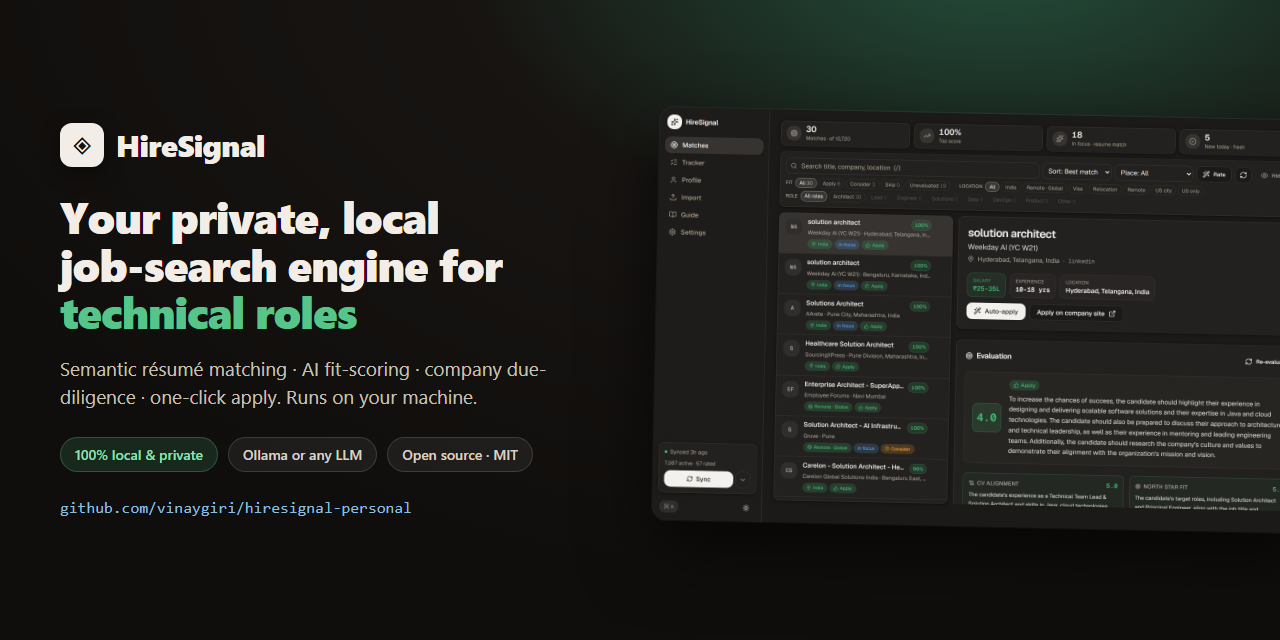Toggle the 'Unevaluated 19' filter chip
Image resolution: width=1280 pixels, height=640 pixels.
tap(927, 185)
